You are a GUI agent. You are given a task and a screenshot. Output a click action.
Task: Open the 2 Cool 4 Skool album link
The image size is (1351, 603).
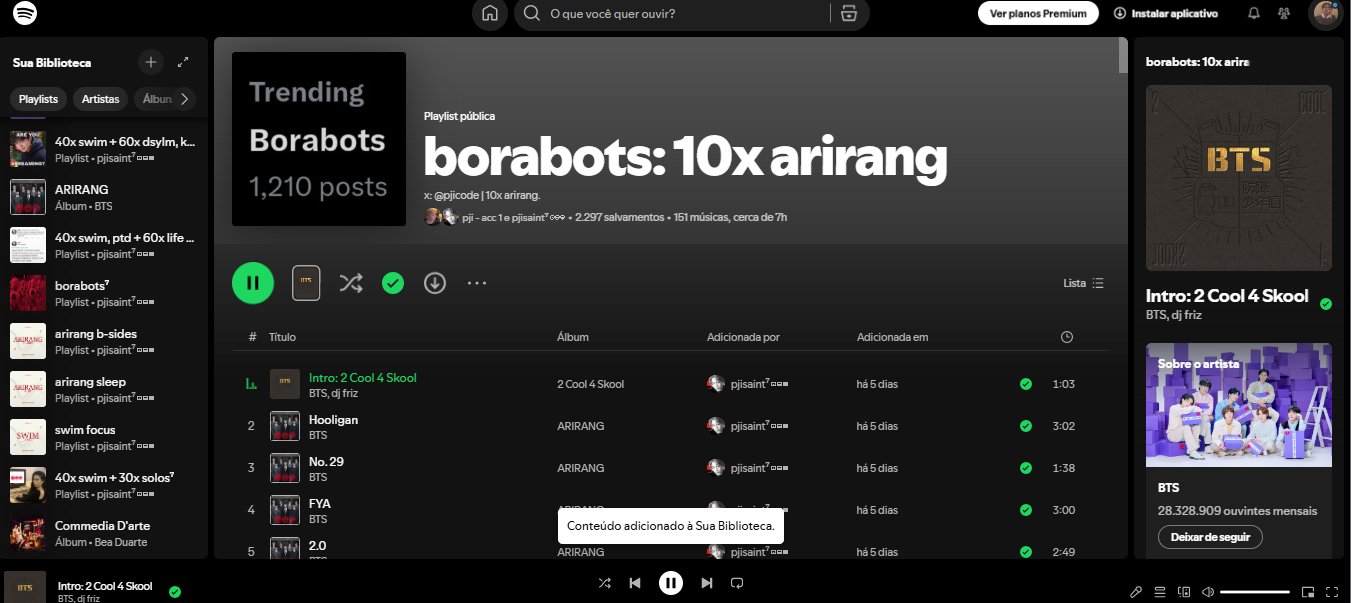[x=590, y=384]
